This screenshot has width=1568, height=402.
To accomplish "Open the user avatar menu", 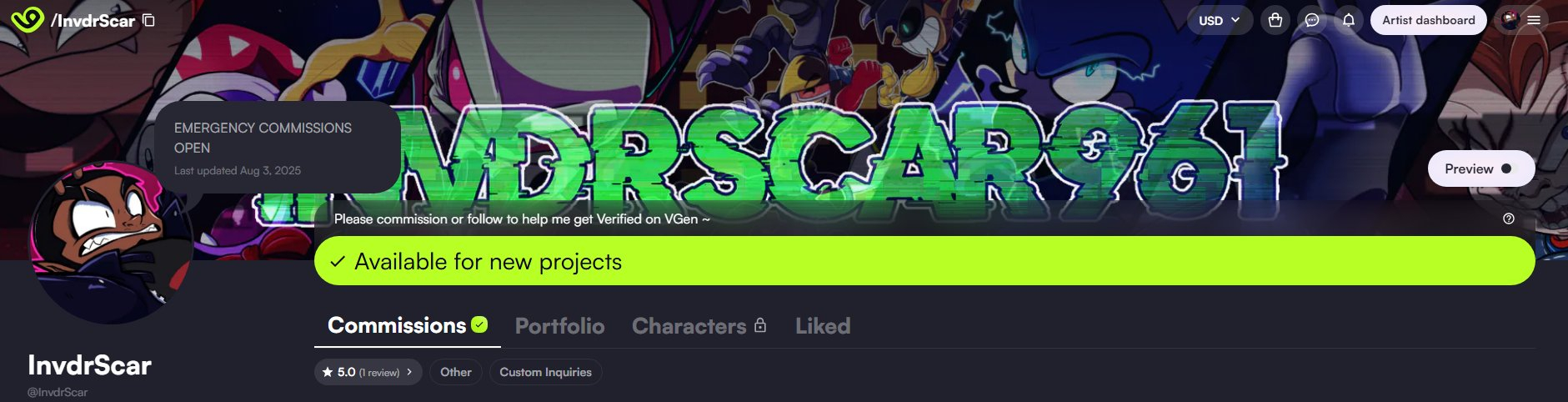I will tap(1510, 20).
